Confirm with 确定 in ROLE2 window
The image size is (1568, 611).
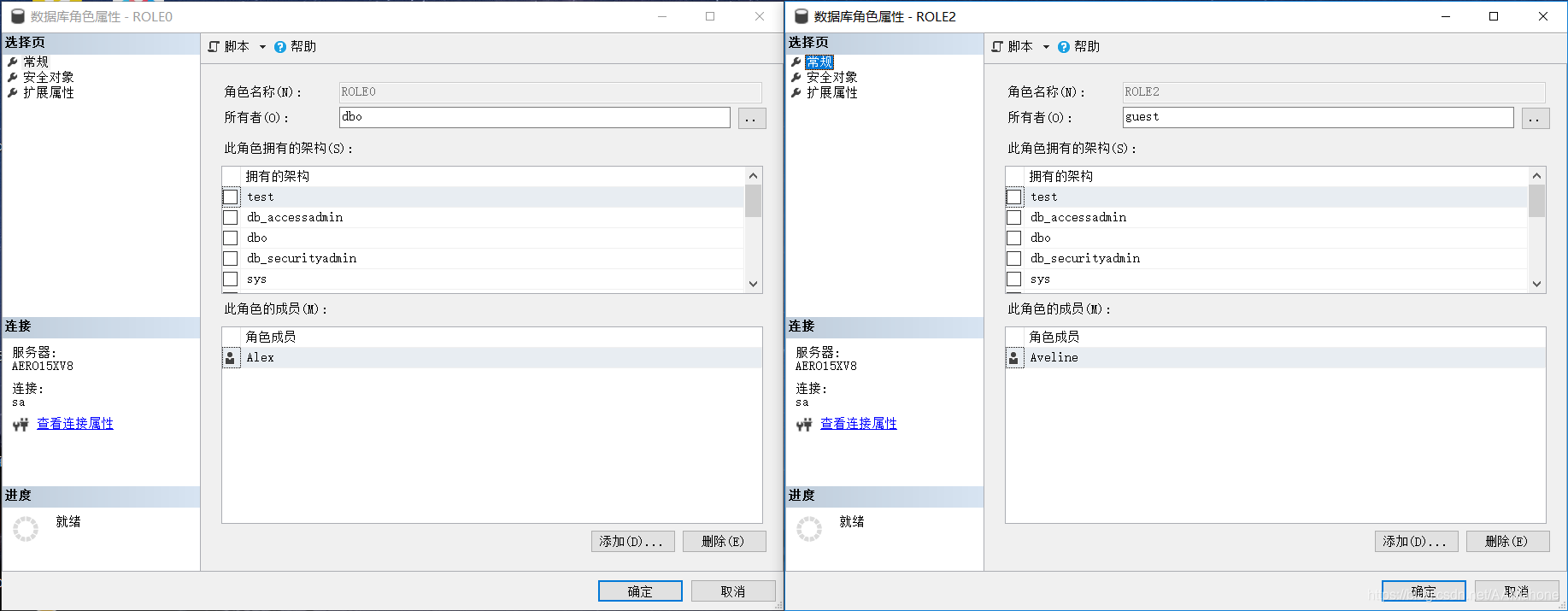1424,591
